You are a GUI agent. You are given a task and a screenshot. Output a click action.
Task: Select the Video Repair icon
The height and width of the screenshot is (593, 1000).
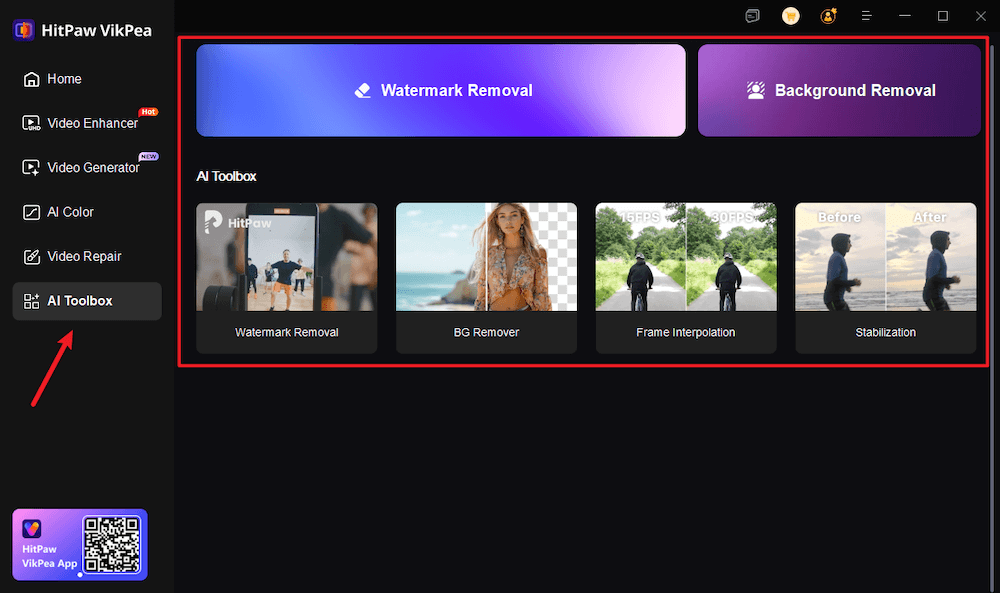click(x=30, y=256)
